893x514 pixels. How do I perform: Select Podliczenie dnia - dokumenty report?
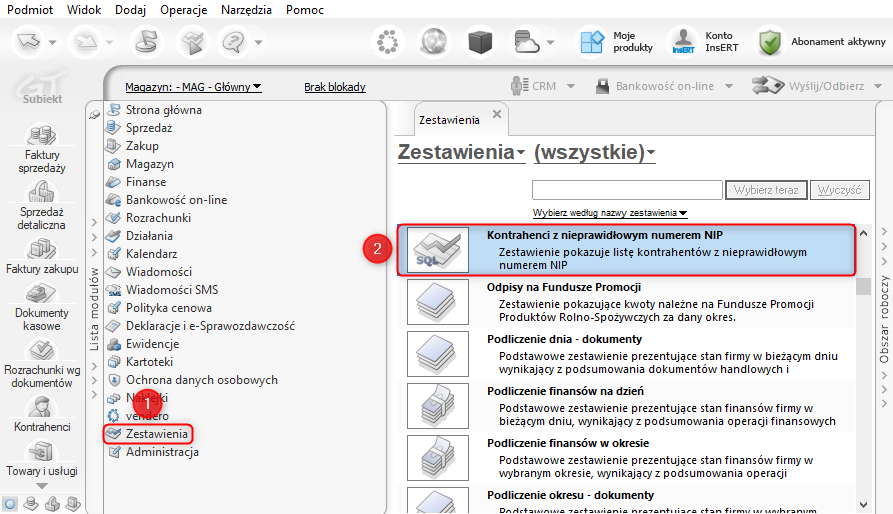[626, 354]
